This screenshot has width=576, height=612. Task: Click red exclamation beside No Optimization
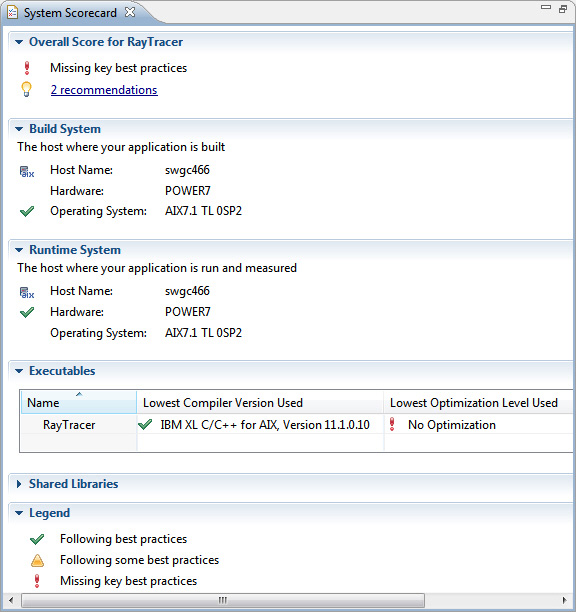coord(392,424)
